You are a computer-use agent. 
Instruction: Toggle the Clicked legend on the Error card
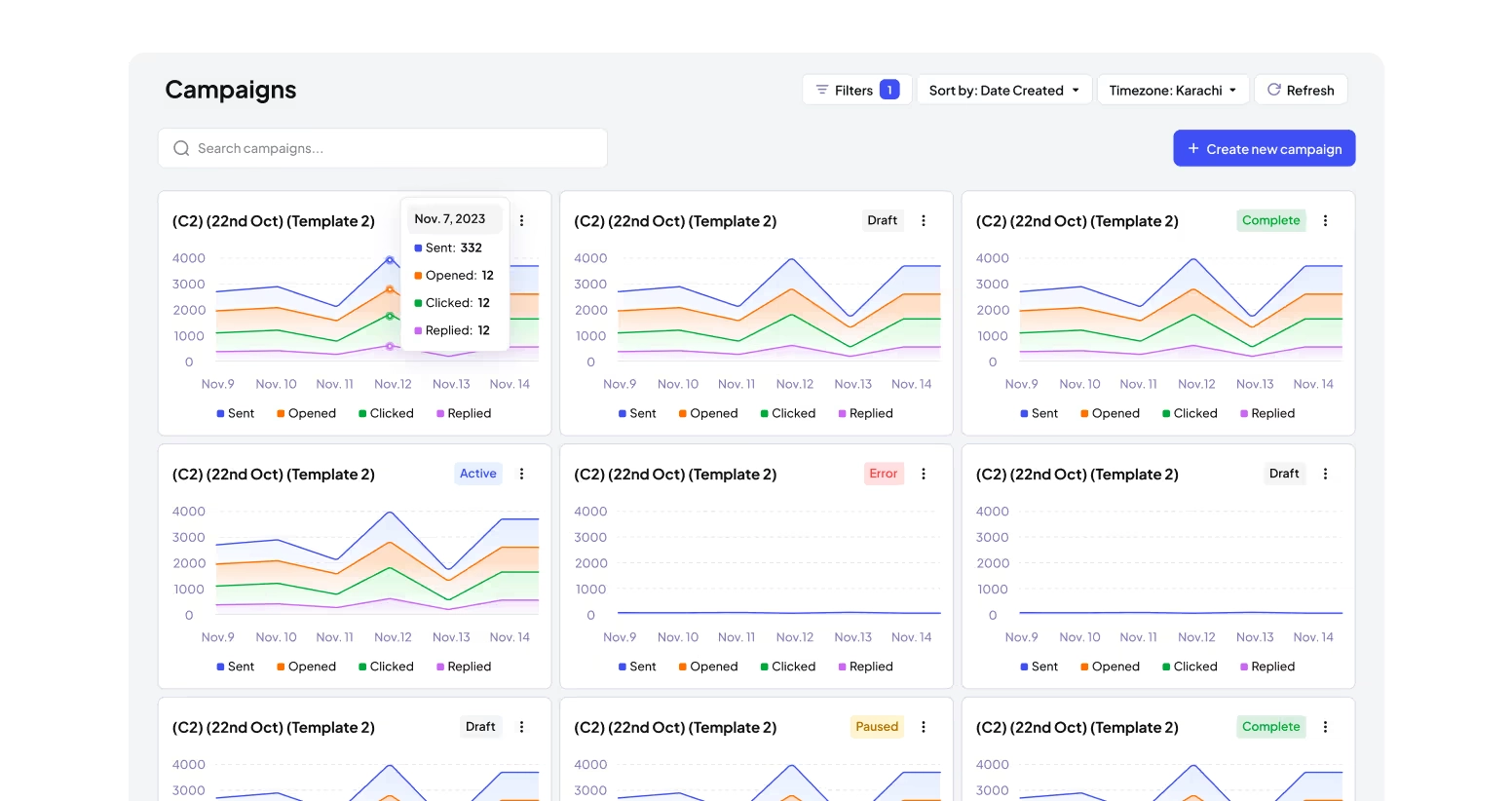click(x=788, y=667)
